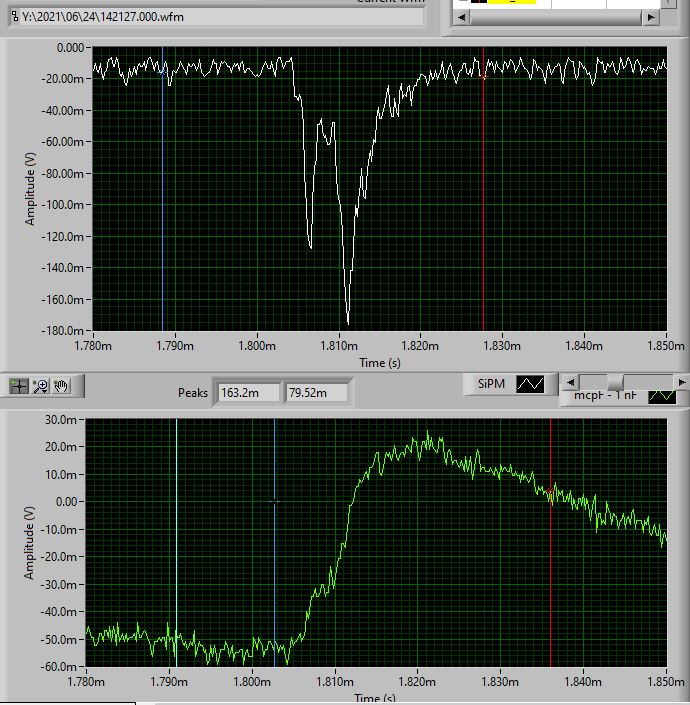Select the hand panning tool
Image resolution: width=690 pixels, height=705 pixels.
click(x=61, y=386)
